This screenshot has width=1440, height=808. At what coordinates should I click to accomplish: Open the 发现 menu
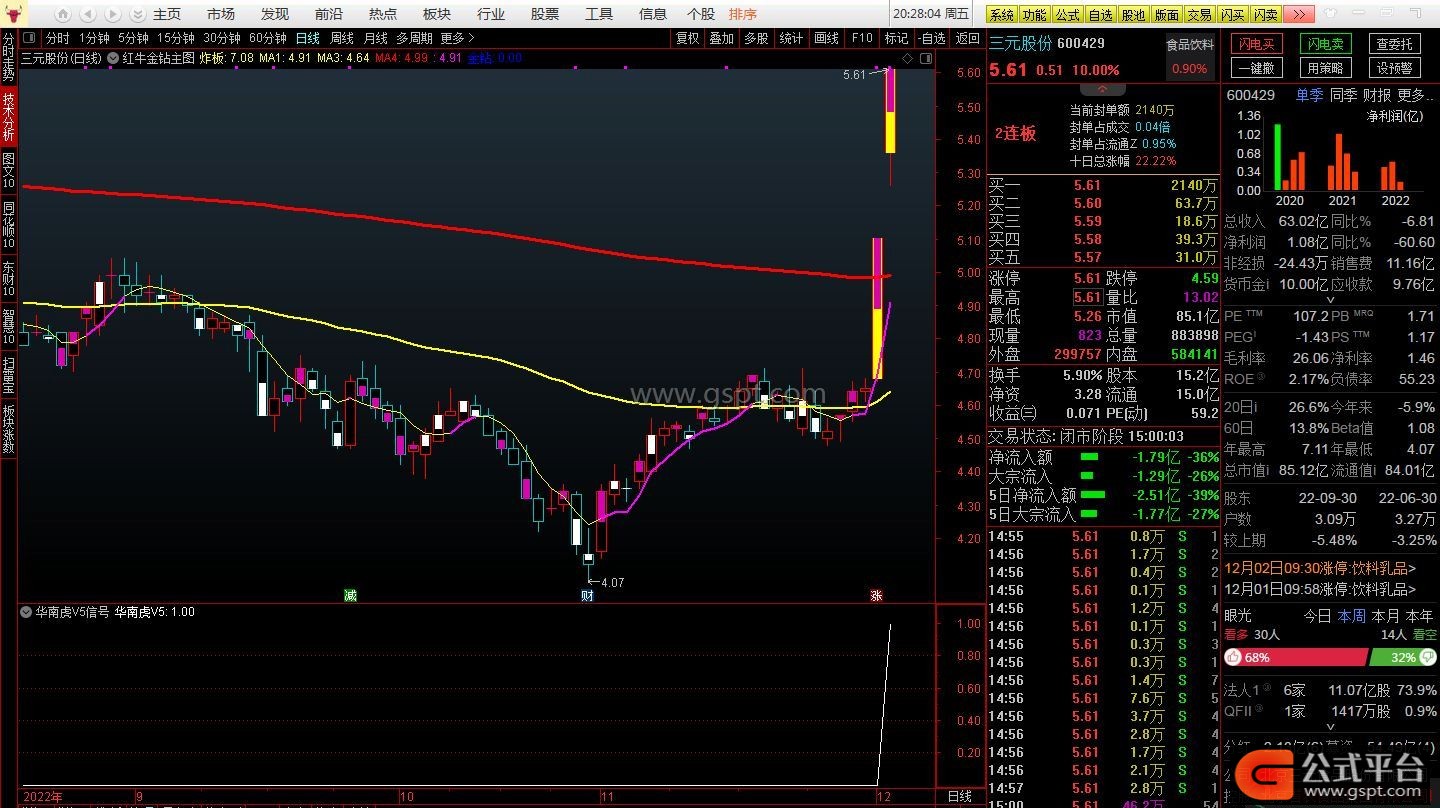275,14
